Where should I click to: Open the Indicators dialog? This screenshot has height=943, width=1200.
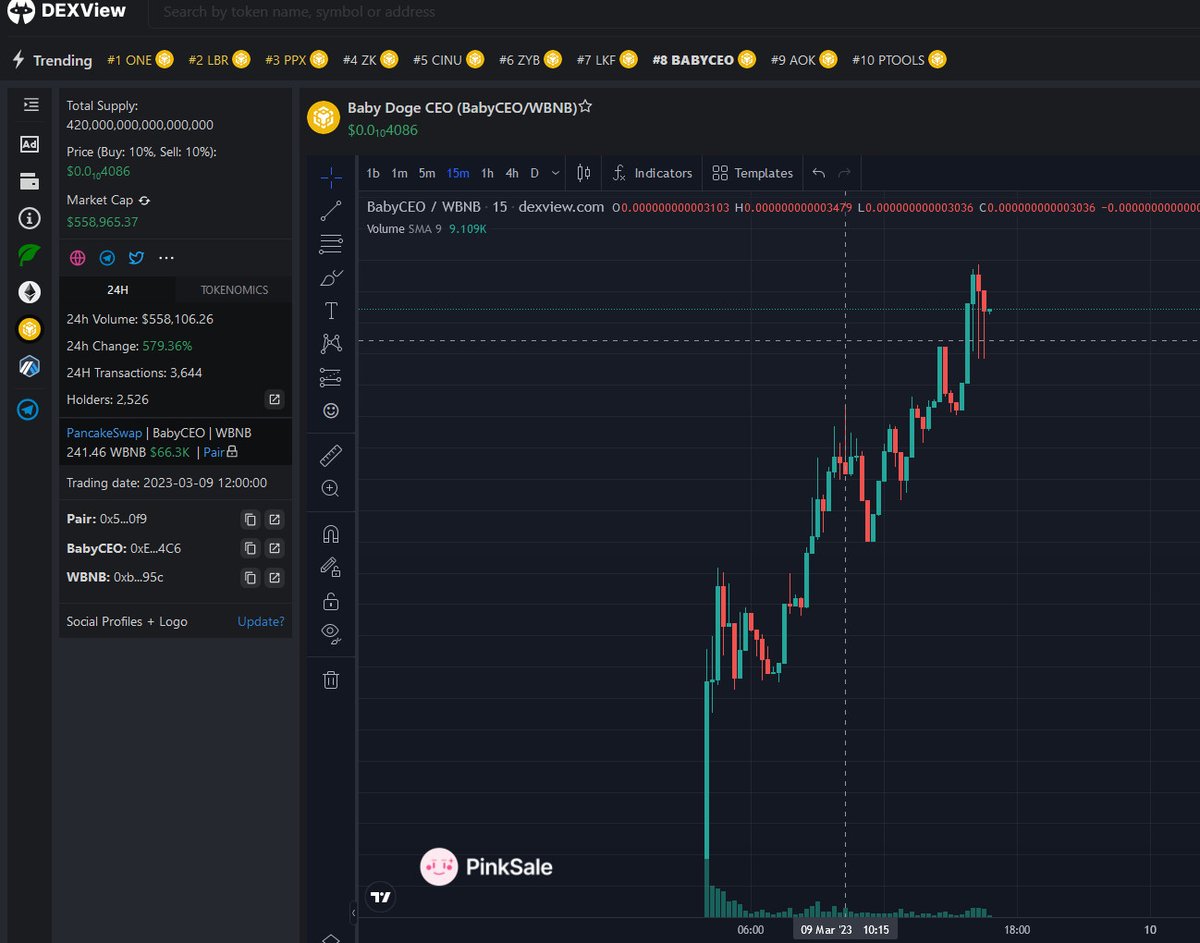(x=652, y=173)
